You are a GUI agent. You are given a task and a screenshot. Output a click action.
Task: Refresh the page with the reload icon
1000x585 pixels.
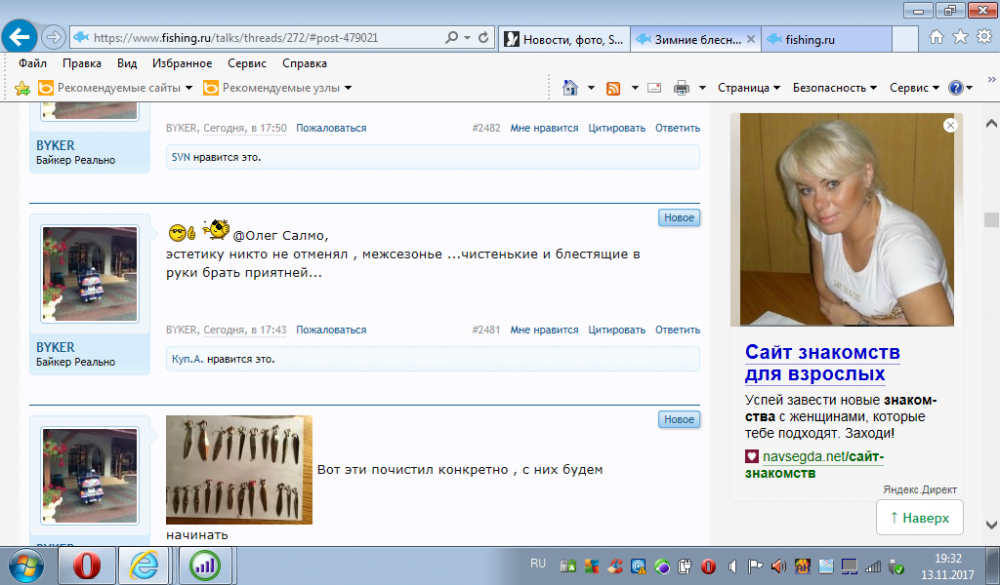coord(484,38)
